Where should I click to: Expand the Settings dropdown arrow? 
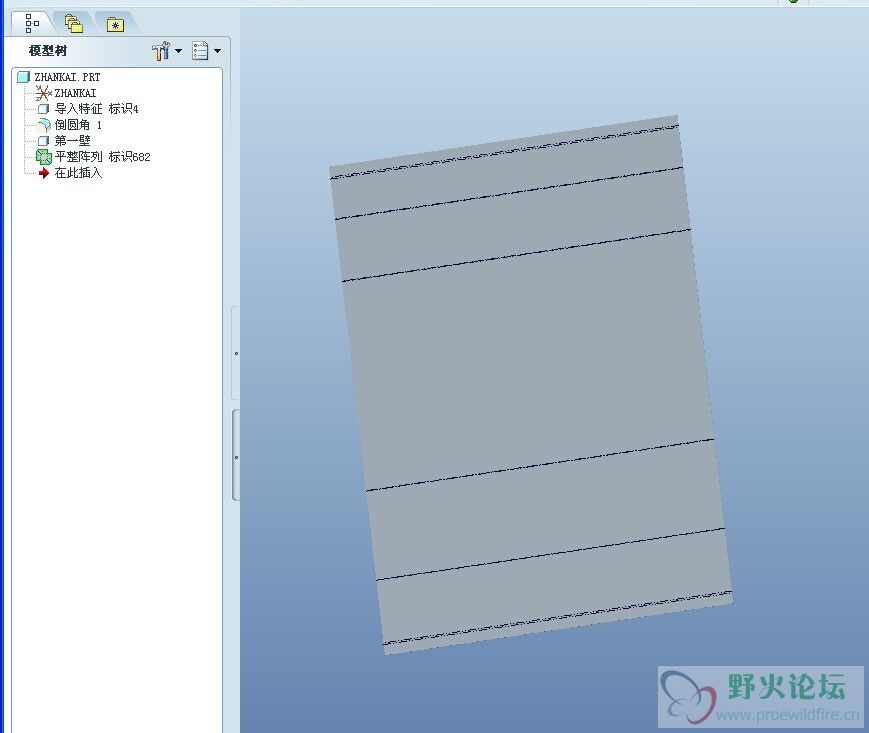tap(178, 51)
